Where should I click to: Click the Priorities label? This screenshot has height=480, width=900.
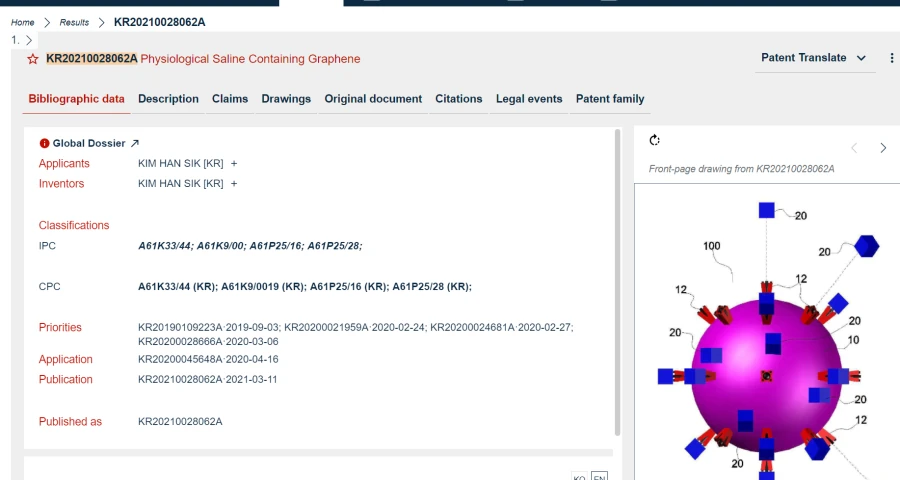pos(60,327)
